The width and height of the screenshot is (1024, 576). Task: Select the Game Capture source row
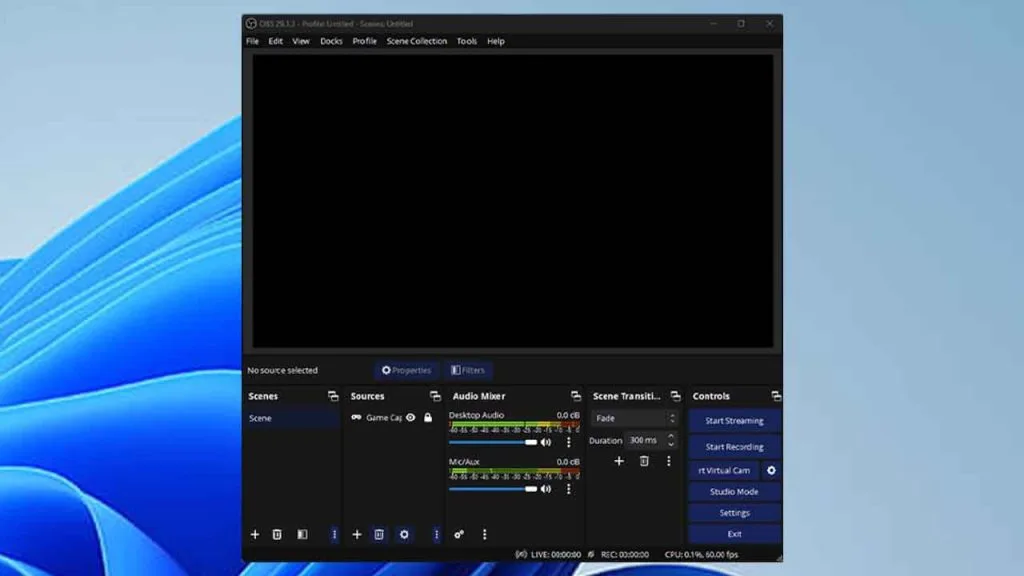tap(394, 417)
